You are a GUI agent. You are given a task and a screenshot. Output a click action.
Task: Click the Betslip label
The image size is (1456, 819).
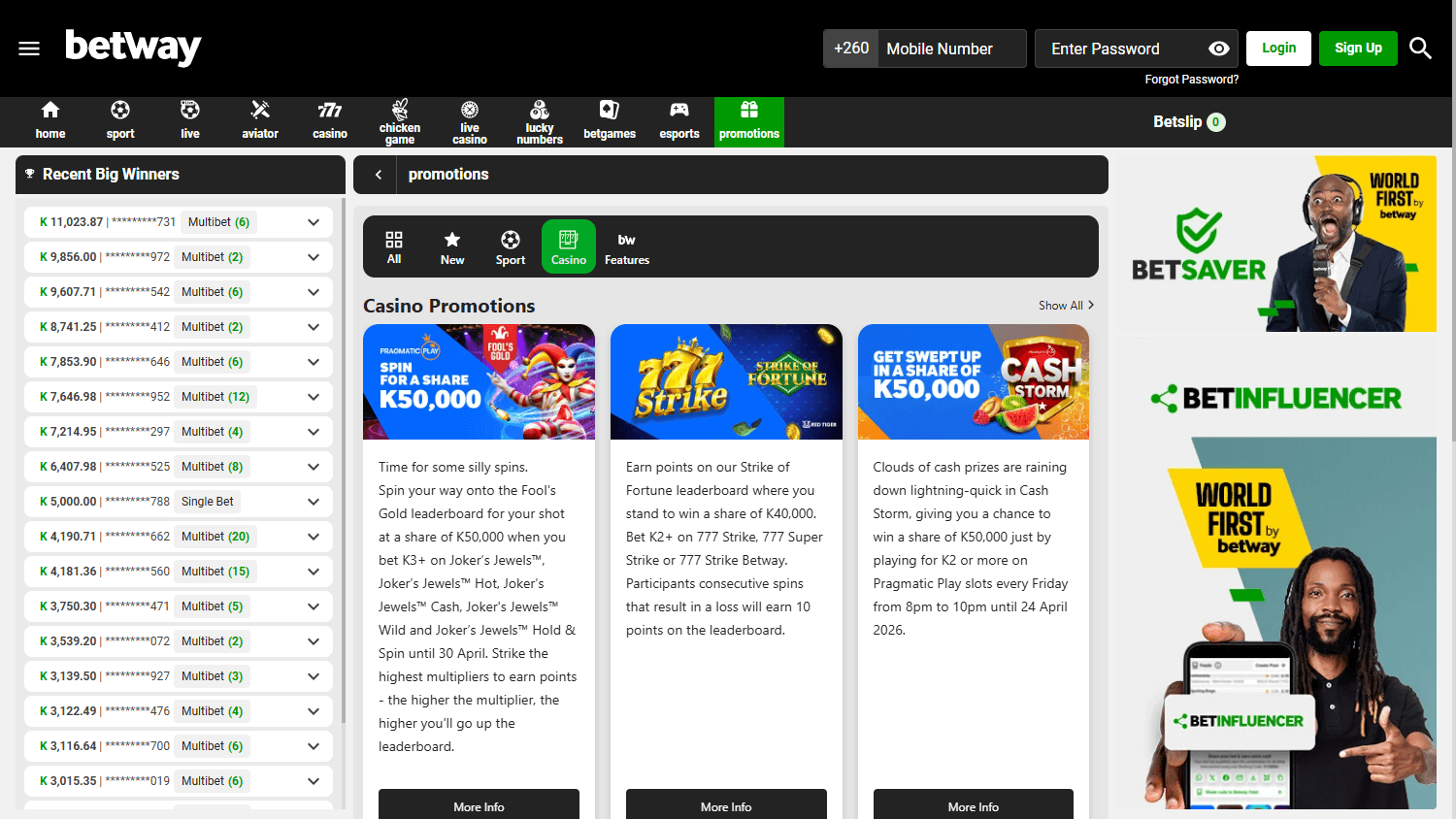[x=1177, y=122]
